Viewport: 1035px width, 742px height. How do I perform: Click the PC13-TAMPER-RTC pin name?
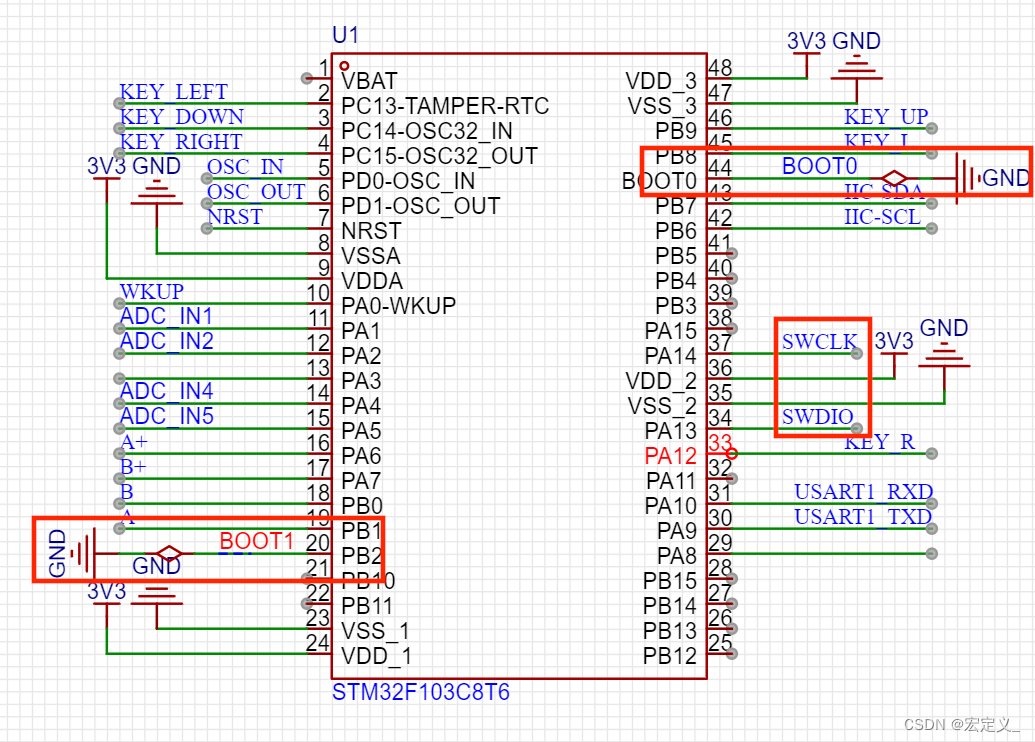(x=445, y=106)
